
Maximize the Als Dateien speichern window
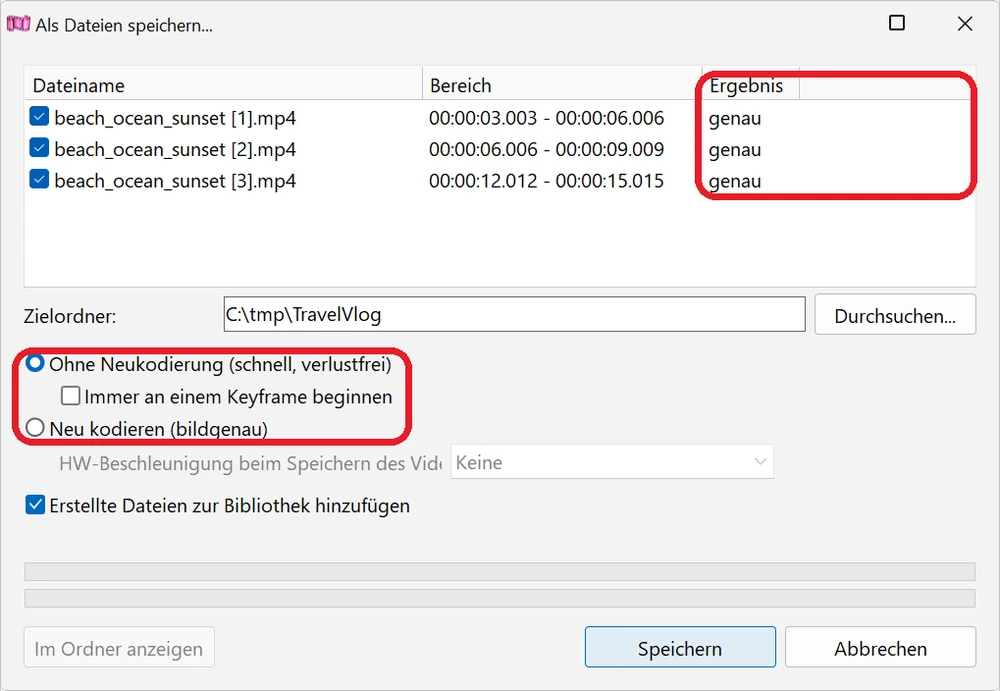tap(897, 23)
